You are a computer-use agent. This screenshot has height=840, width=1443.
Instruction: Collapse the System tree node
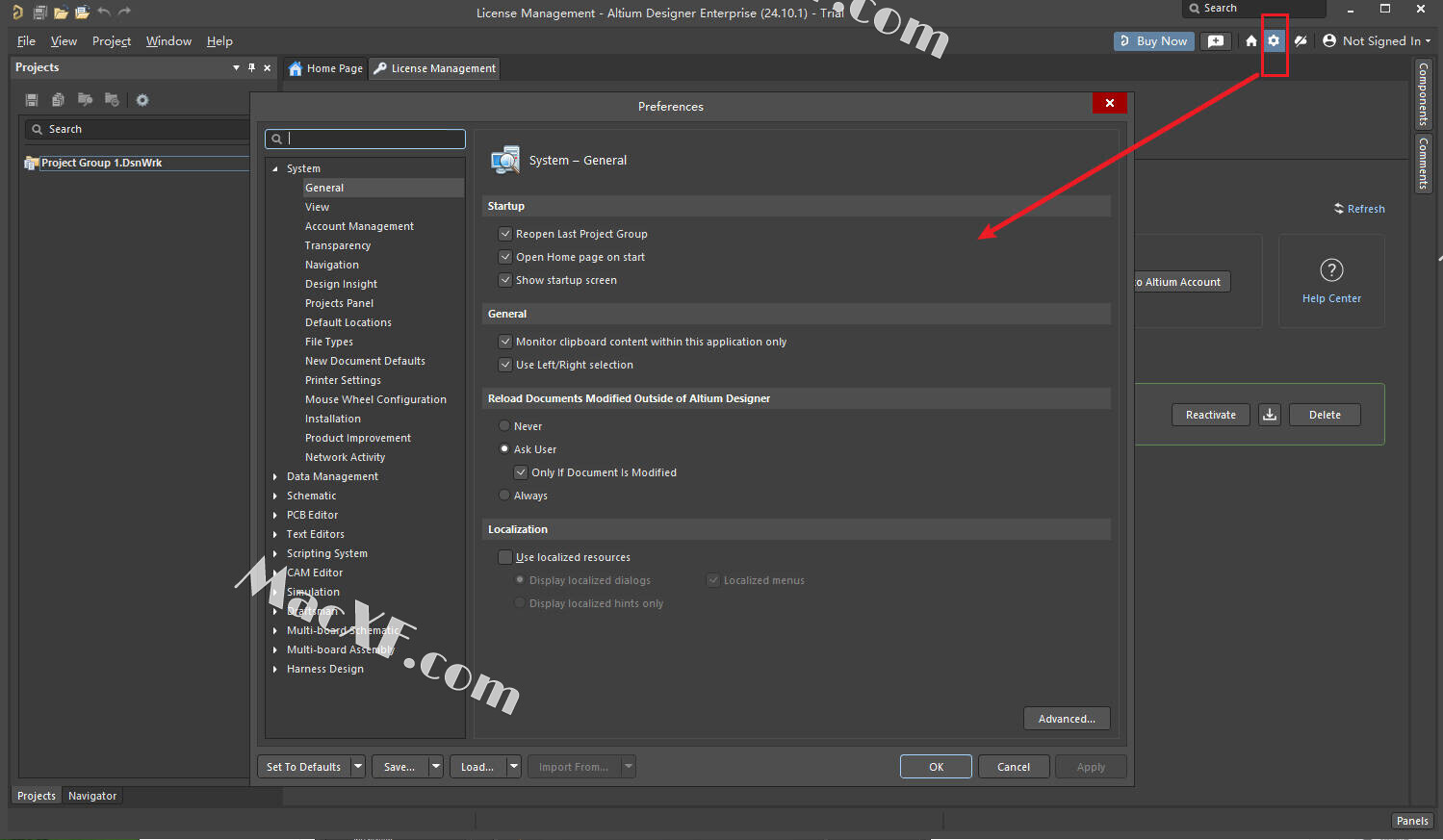coord(275,168)
